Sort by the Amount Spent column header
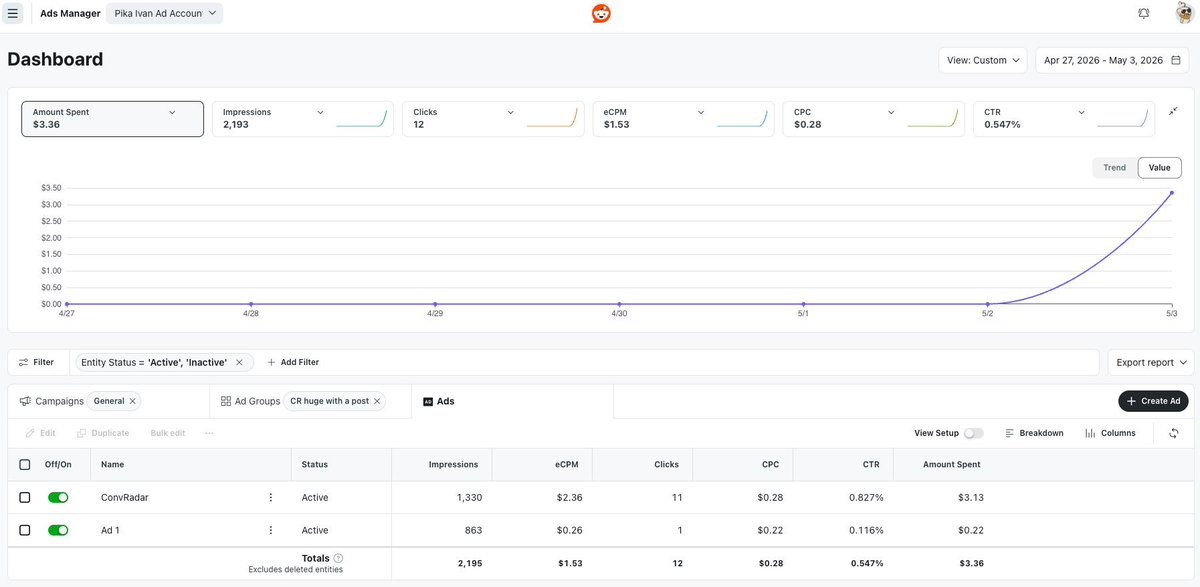 (x=952, y=464)
